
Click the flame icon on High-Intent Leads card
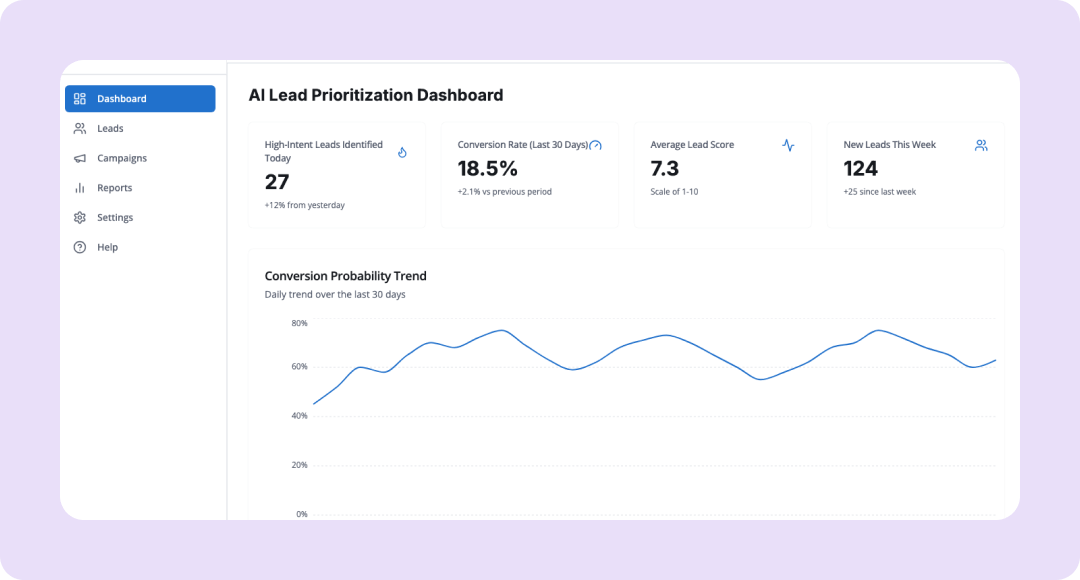tap(402, 152)
